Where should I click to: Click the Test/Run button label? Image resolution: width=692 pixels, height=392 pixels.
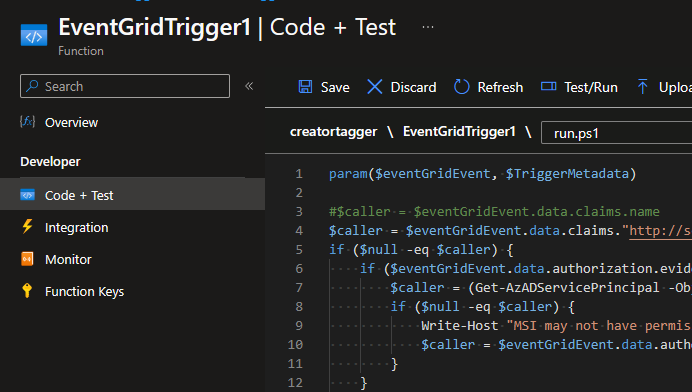[x=591, y=87]
